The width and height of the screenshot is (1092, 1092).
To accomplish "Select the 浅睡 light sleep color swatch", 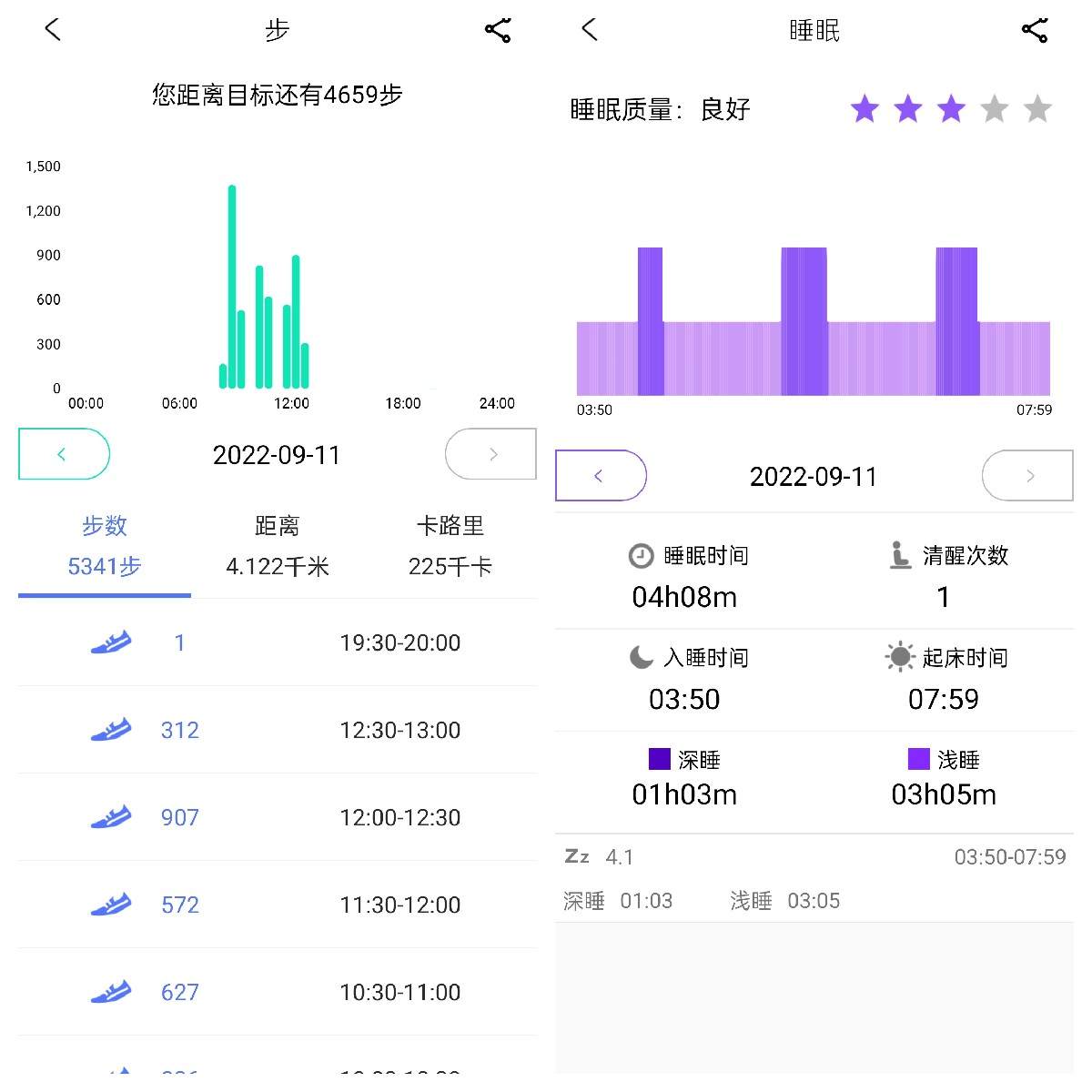I will [919, 759].
